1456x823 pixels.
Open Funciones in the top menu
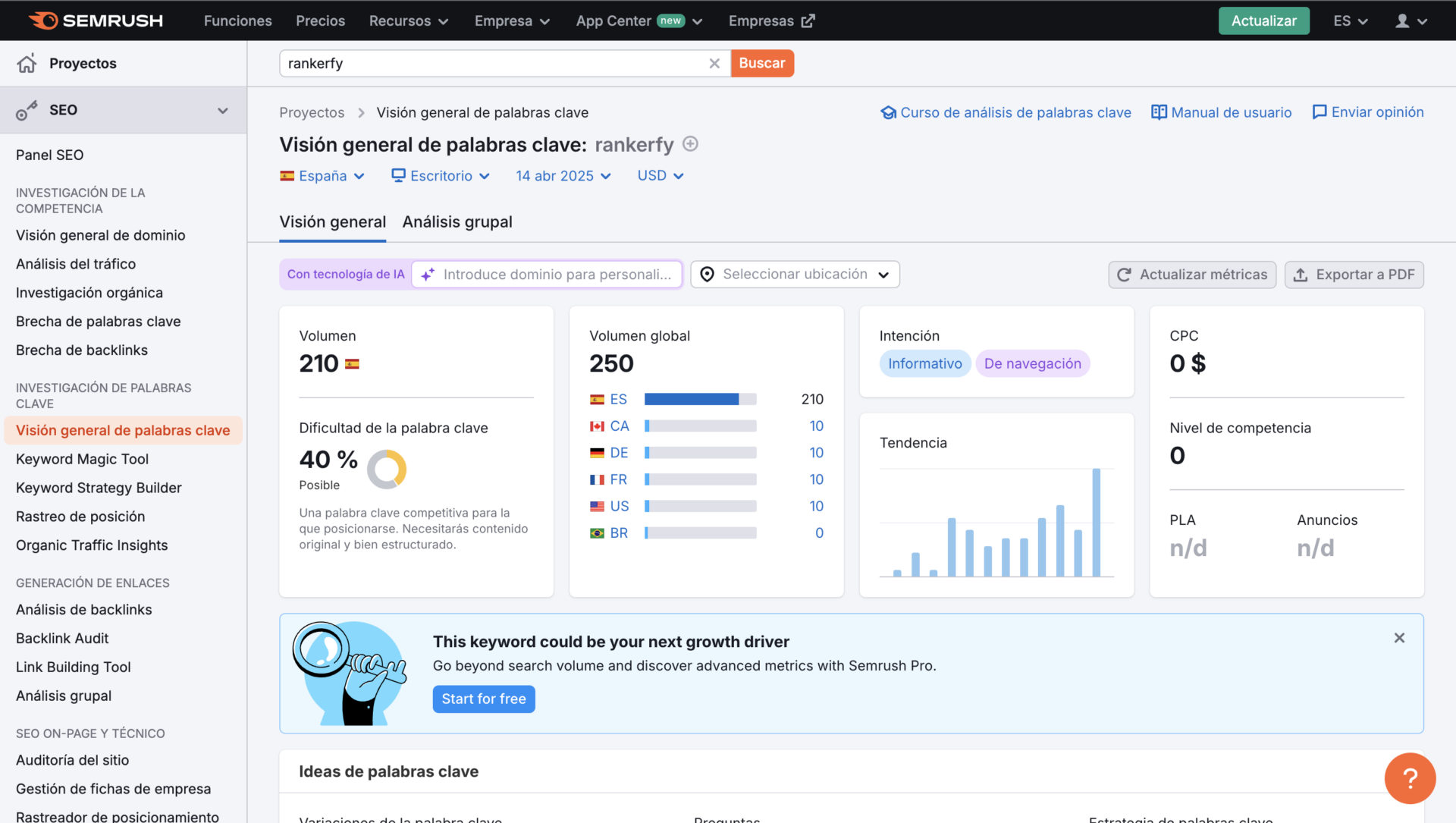[x=238, y=21]
